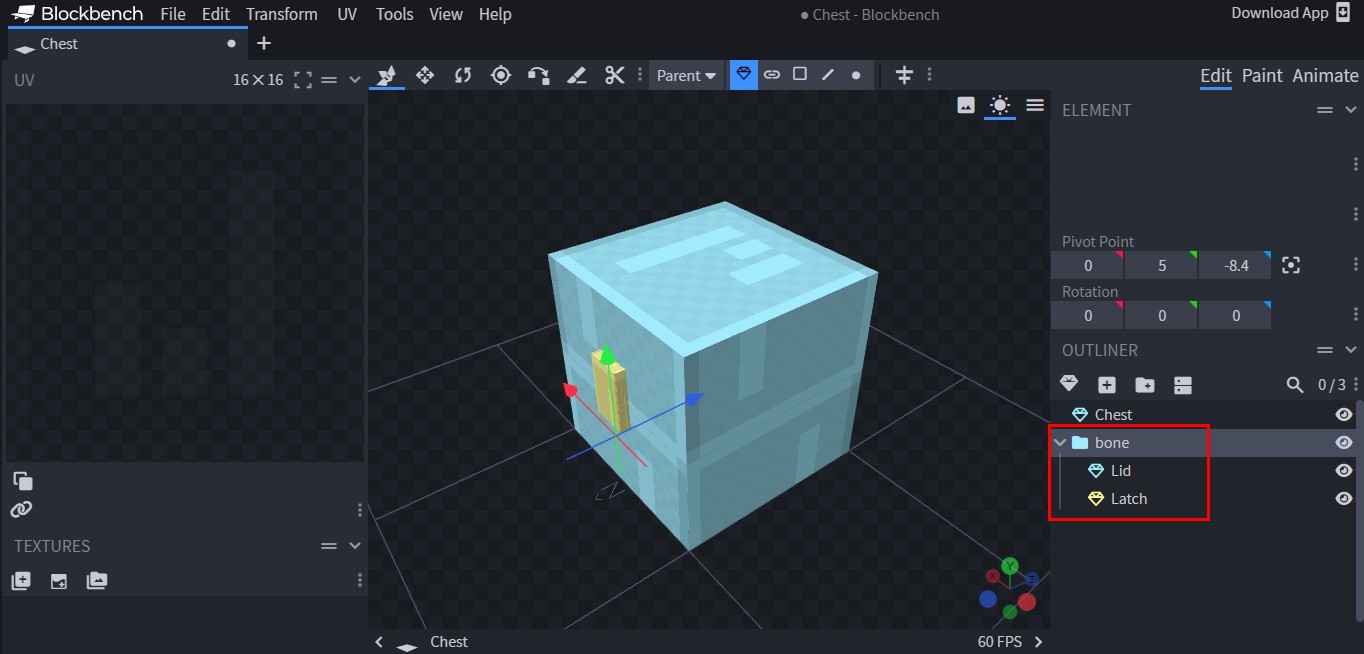Add a group with the folder-plus icon
This screenshot has width=1364, height=654.
(x=1145, y=385)
